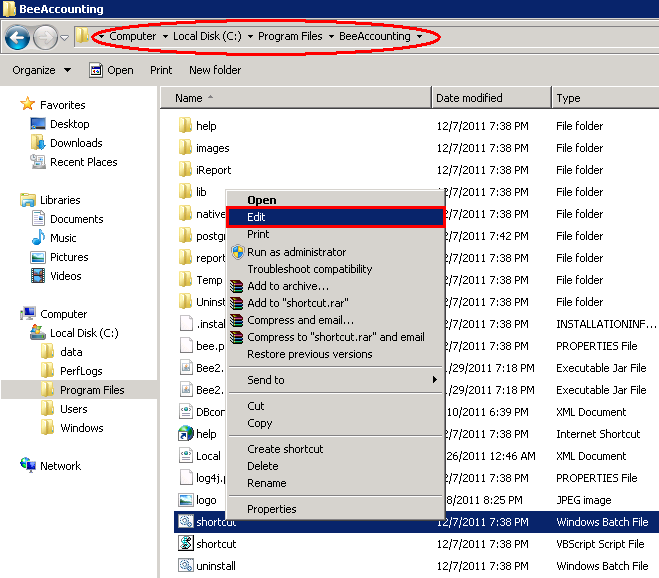This screenshot has height=578, width=659.
Task: Click the Temp folder icon
Action: point(185,280)
